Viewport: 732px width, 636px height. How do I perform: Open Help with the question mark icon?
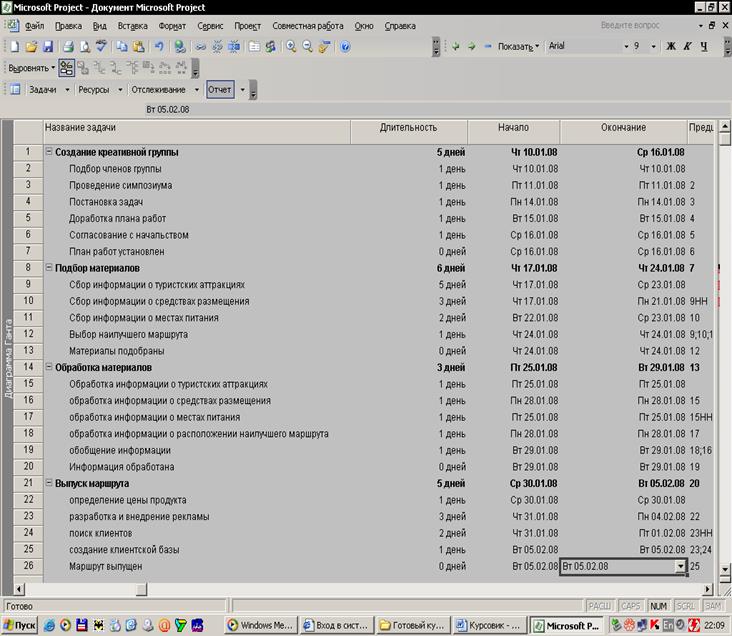pyautogui.click(x=345, y=46)
